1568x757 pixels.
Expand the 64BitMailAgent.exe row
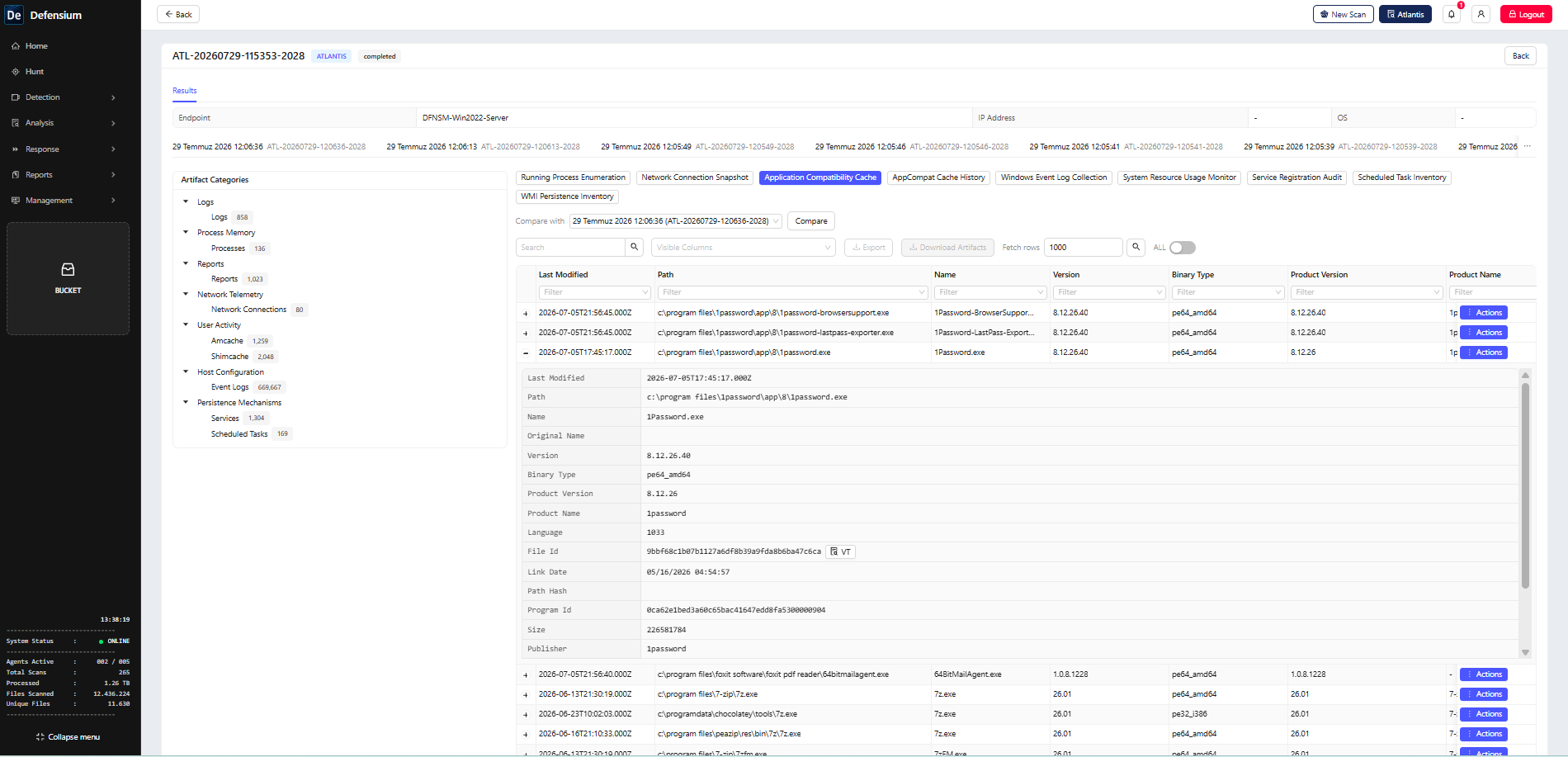[526, 674]
